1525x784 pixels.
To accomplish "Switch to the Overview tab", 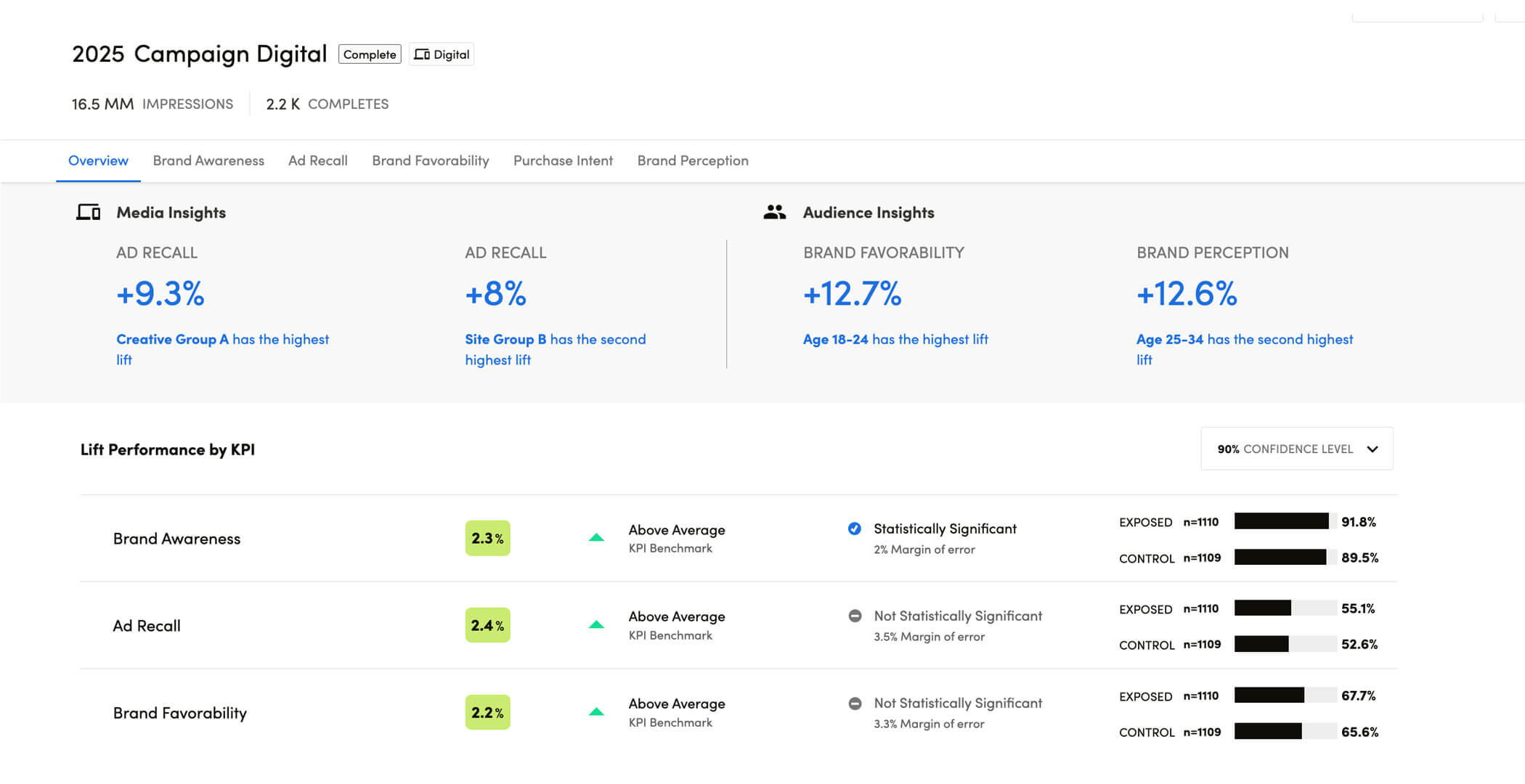I will tap(98, 160).
